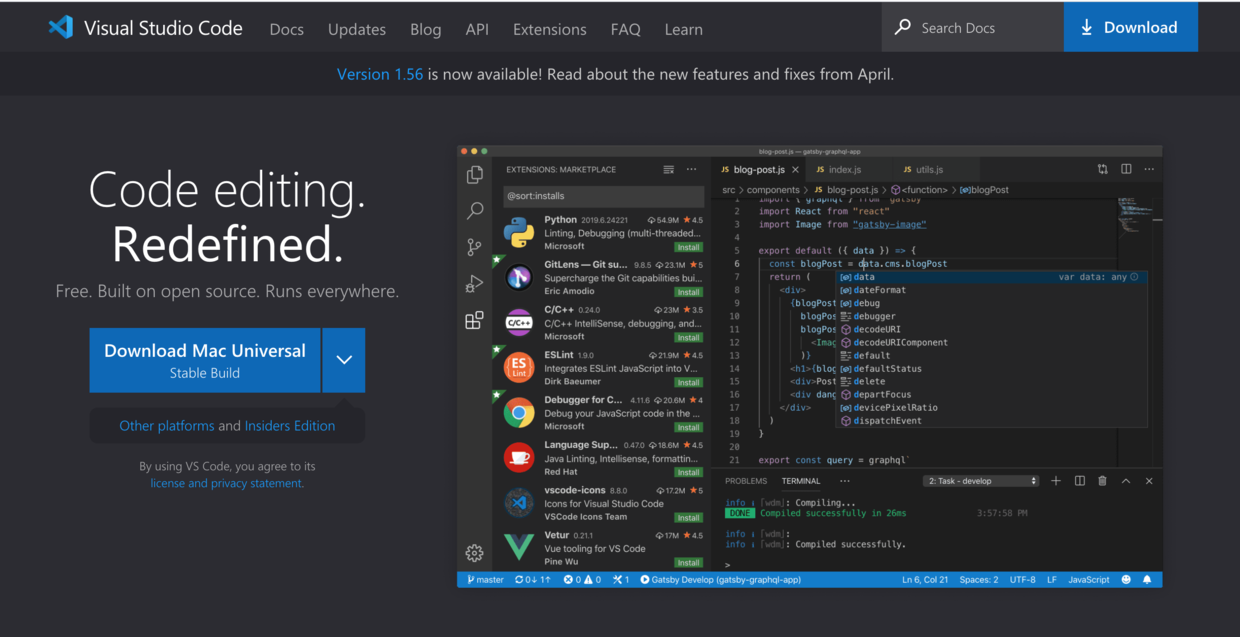Click the C/C++ extension logo
The image size is (1240, 637).
(518, 322)
